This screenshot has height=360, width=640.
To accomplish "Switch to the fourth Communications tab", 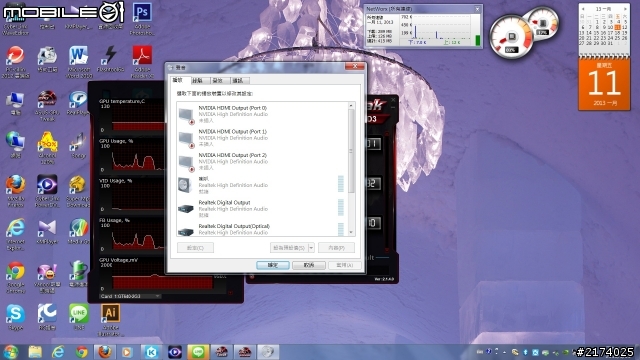I will [240, 80].
